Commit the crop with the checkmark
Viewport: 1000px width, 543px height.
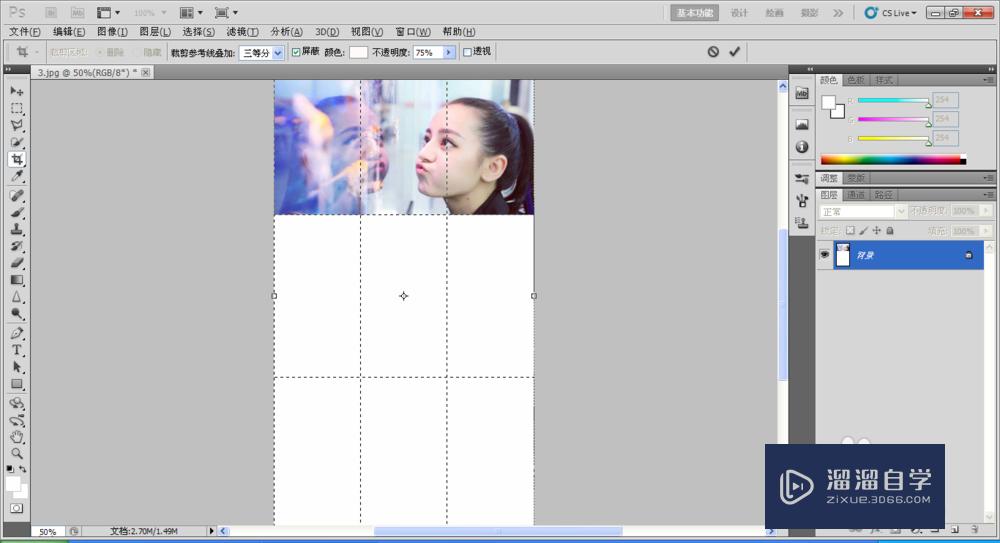(x=735, y=52)
